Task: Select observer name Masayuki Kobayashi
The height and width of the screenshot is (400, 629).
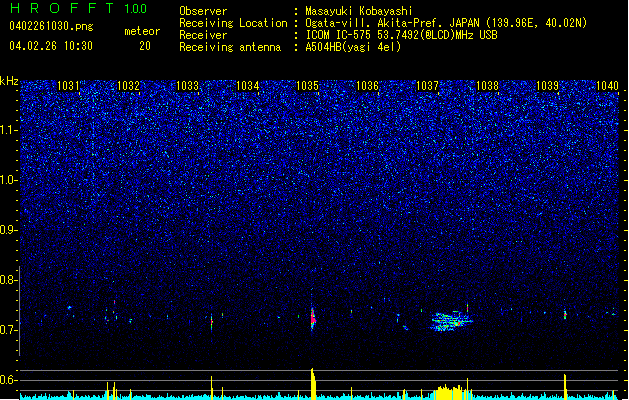Action: coord(359,11)
